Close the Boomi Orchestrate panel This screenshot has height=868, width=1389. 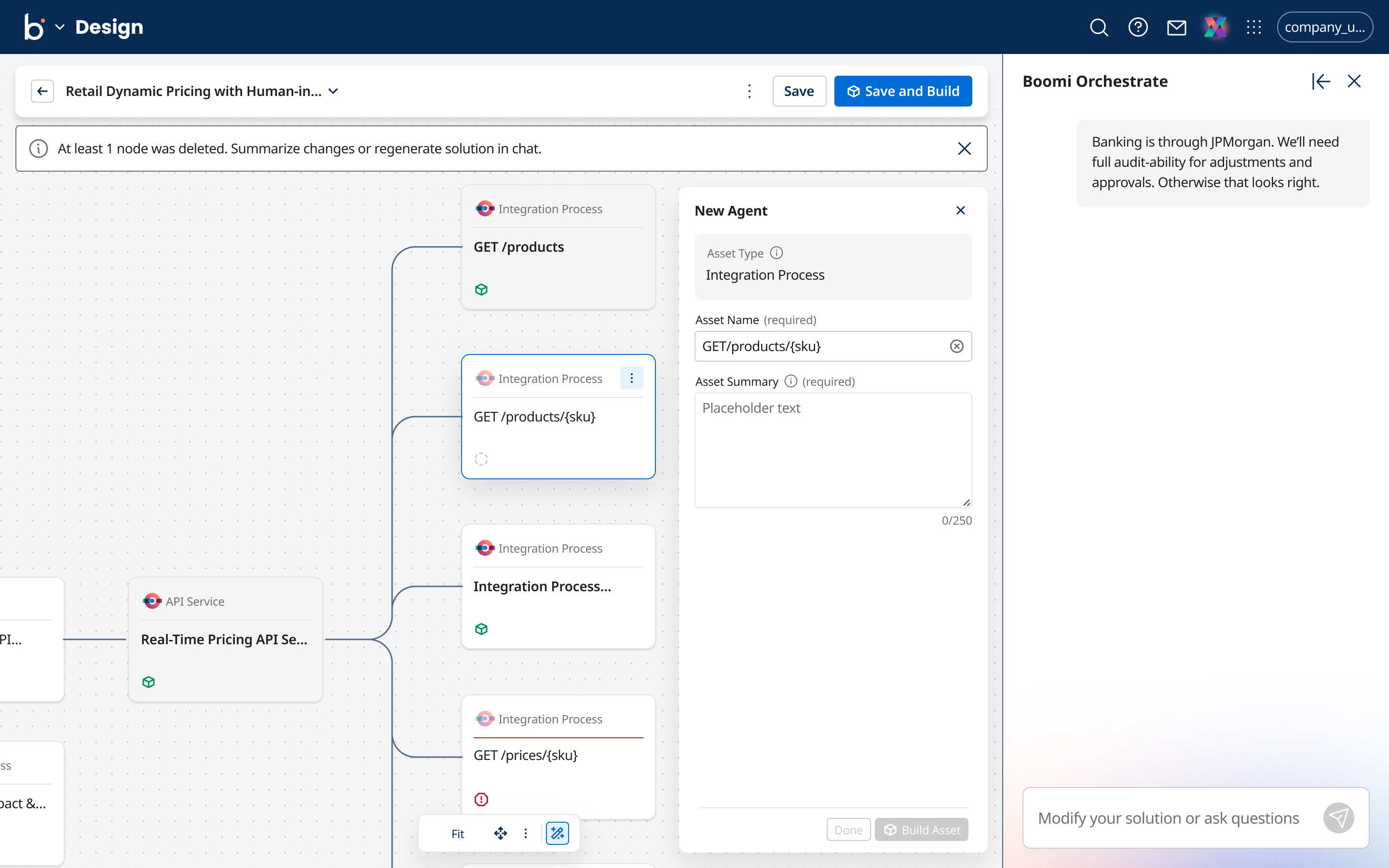coord(1355,81)
